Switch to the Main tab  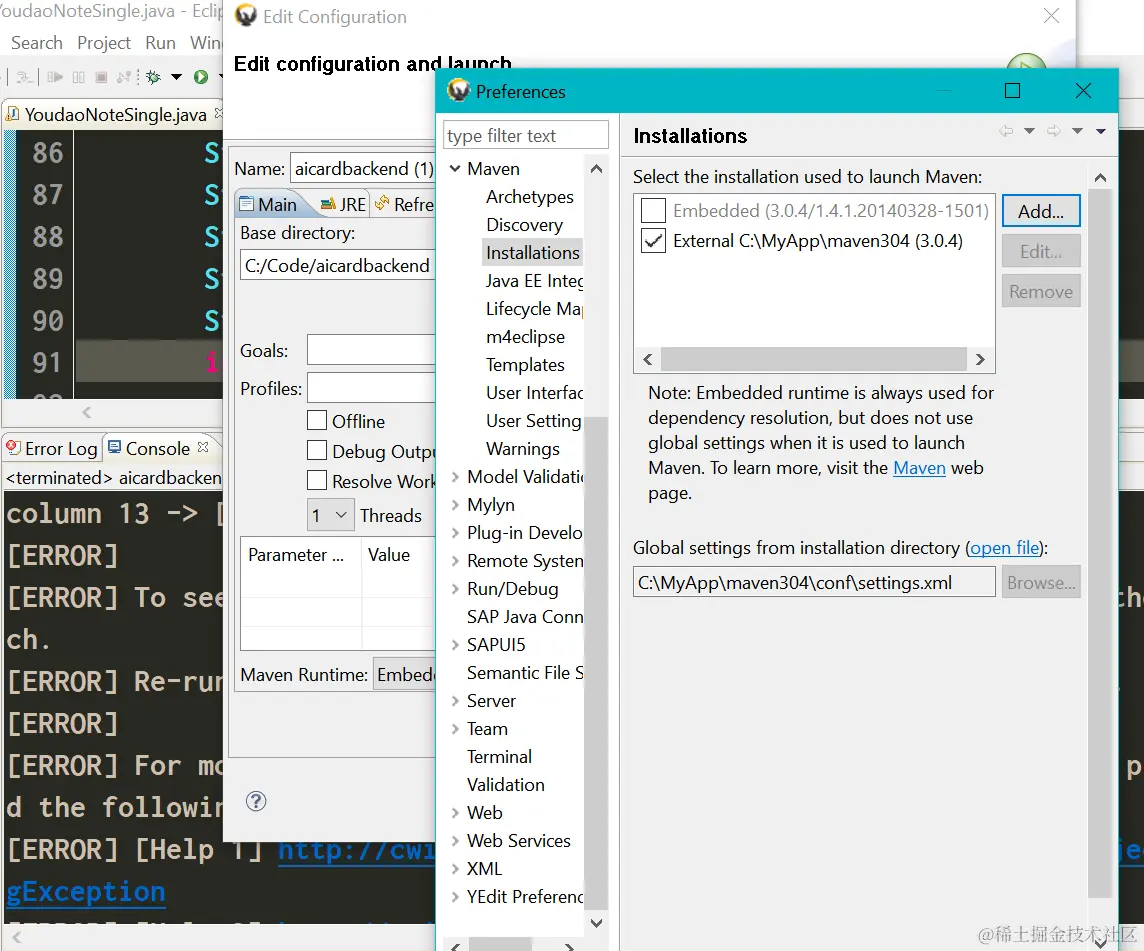click(268, 204)
